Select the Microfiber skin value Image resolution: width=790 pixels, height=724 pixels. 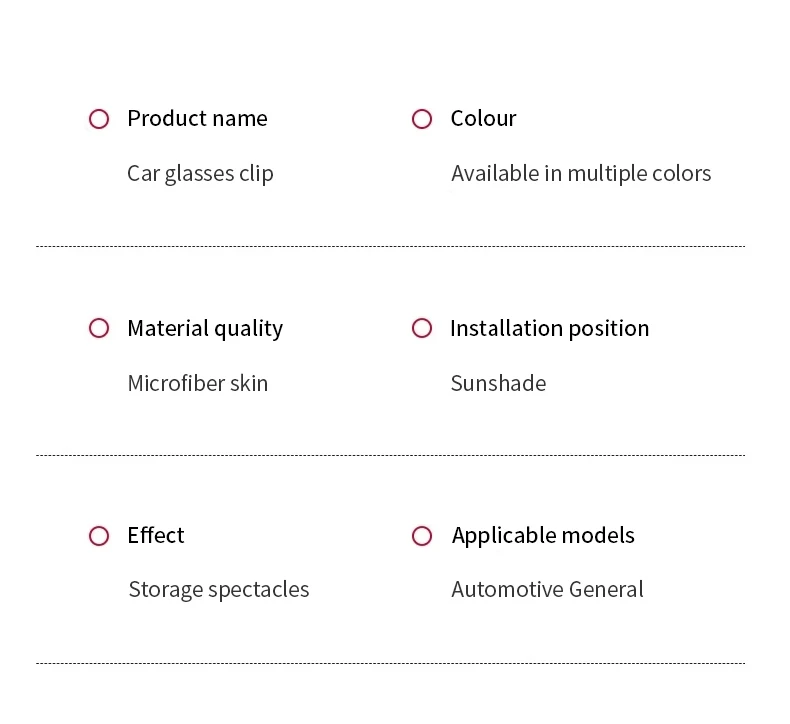click(198, 383)
